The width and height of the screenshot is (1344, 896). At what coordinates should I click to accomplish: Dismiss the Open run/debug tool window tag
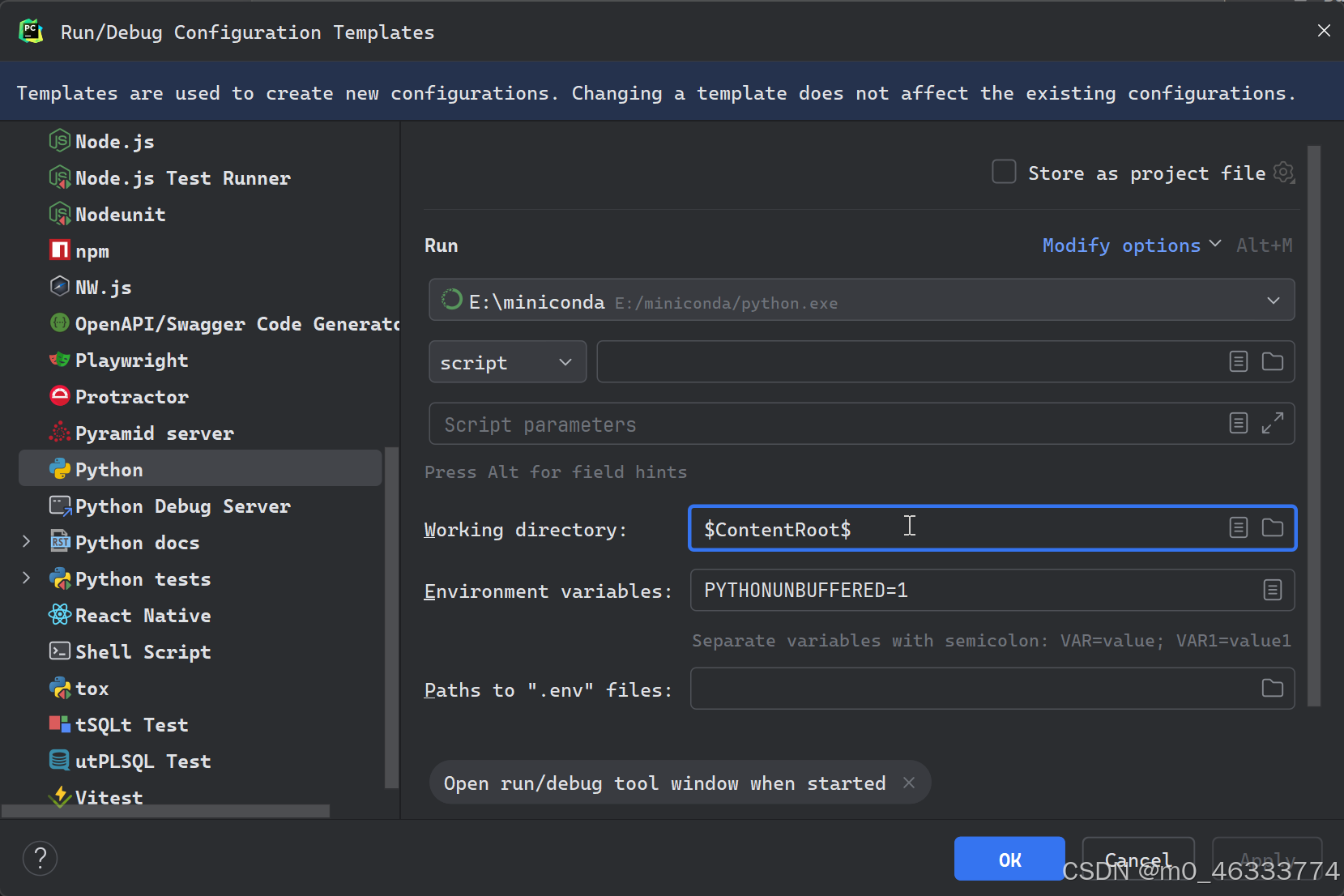click(908, 783)
